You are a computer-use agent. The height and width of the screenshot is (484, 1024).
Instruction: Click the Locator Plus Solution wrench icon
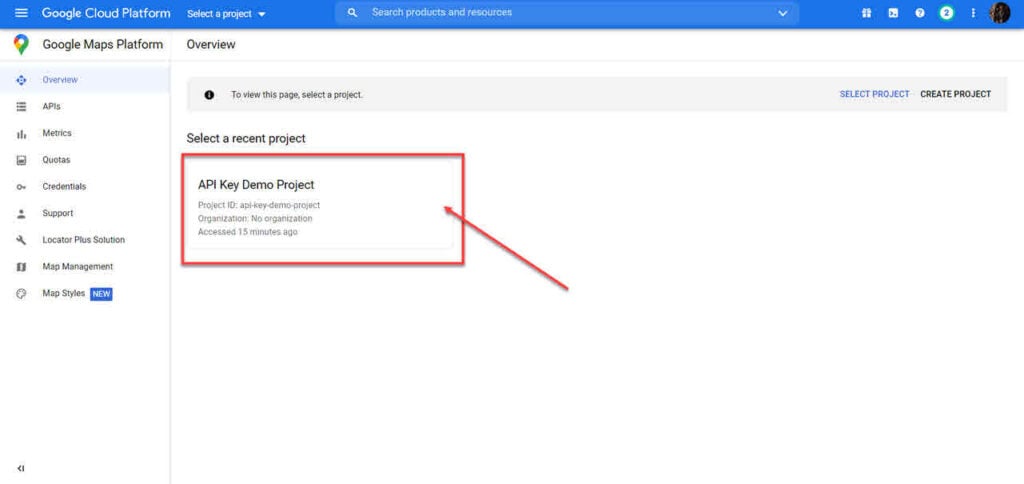pos(21,240)
